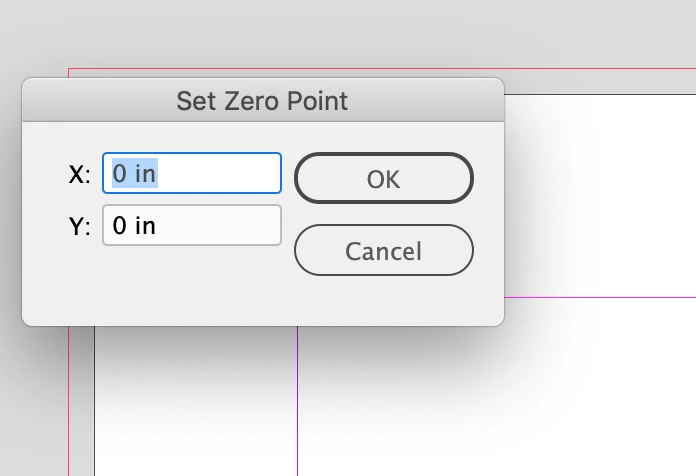The height and width of the screenshot is (476, 696).
Task: Click the X coordinate input field
Action: pyautogui.click(x=192, y=173)
